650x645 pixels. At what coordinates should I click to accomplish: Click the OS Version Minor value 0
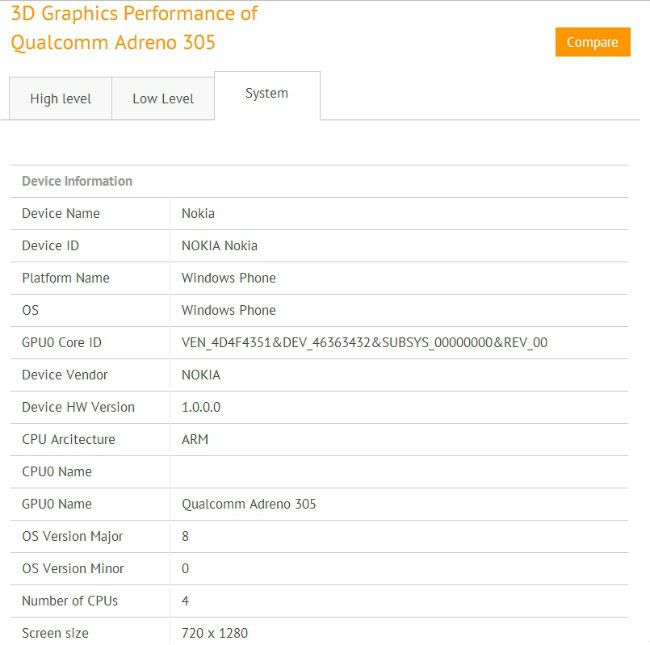(x=185, y=568)
